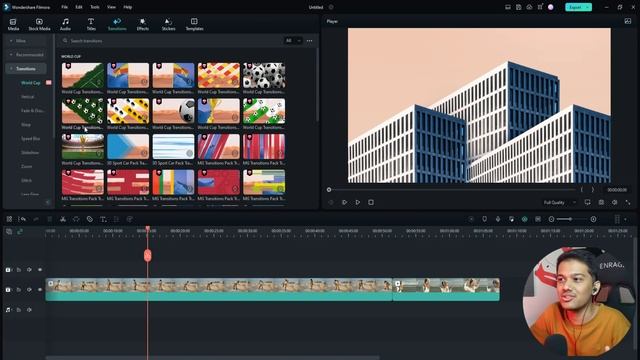640x360 pixels.
Task: Click the Mark Out bracket icon
Action: pos(593,190)
